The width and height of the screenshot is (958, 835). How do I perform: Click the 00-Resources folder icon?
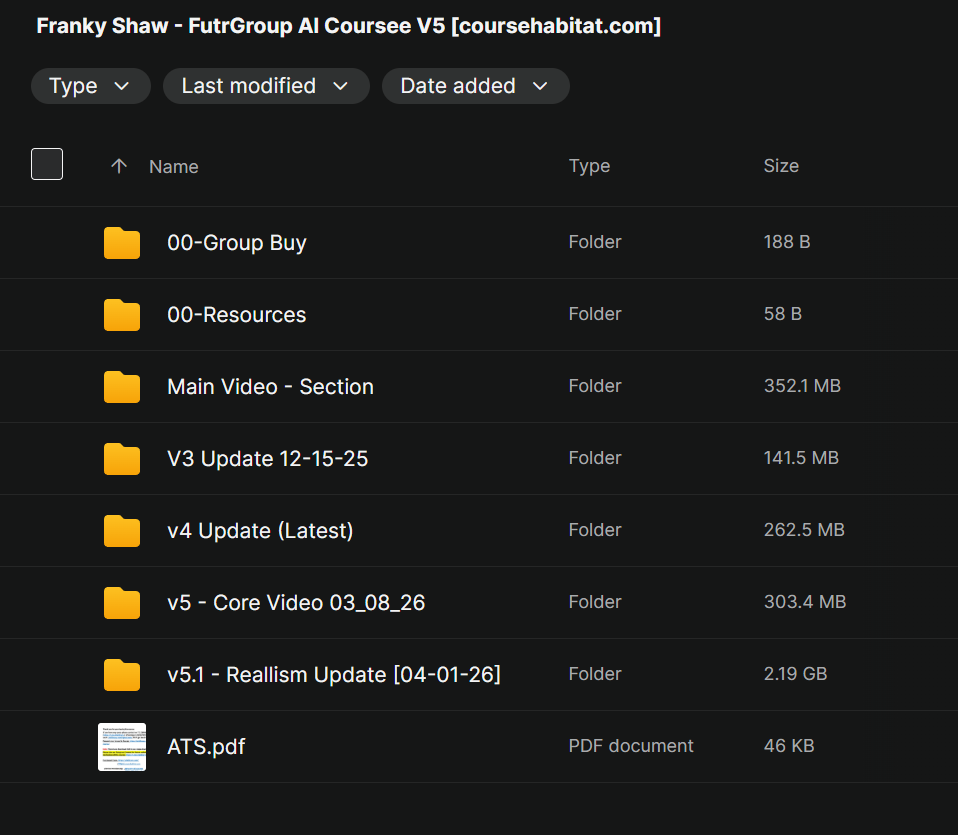122,315
